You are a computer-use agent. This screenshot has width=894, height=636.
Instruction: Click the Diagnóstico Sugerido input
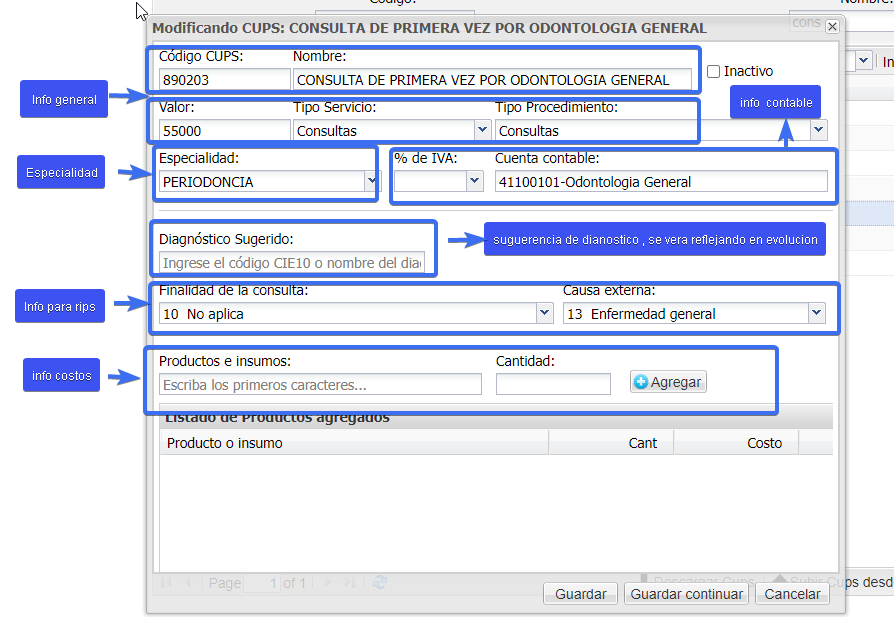pyautogui.click(x=291, y=263)
